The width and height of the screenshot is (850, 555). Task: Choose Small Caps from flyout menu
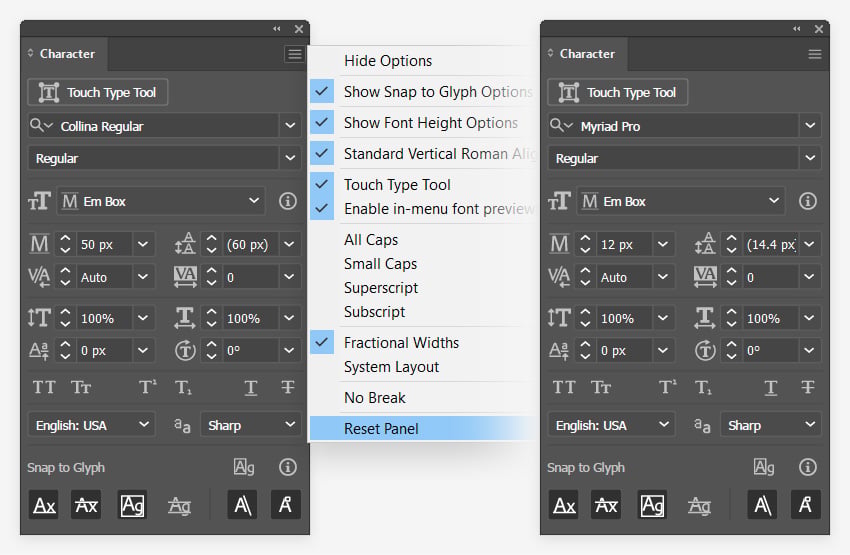423,264
